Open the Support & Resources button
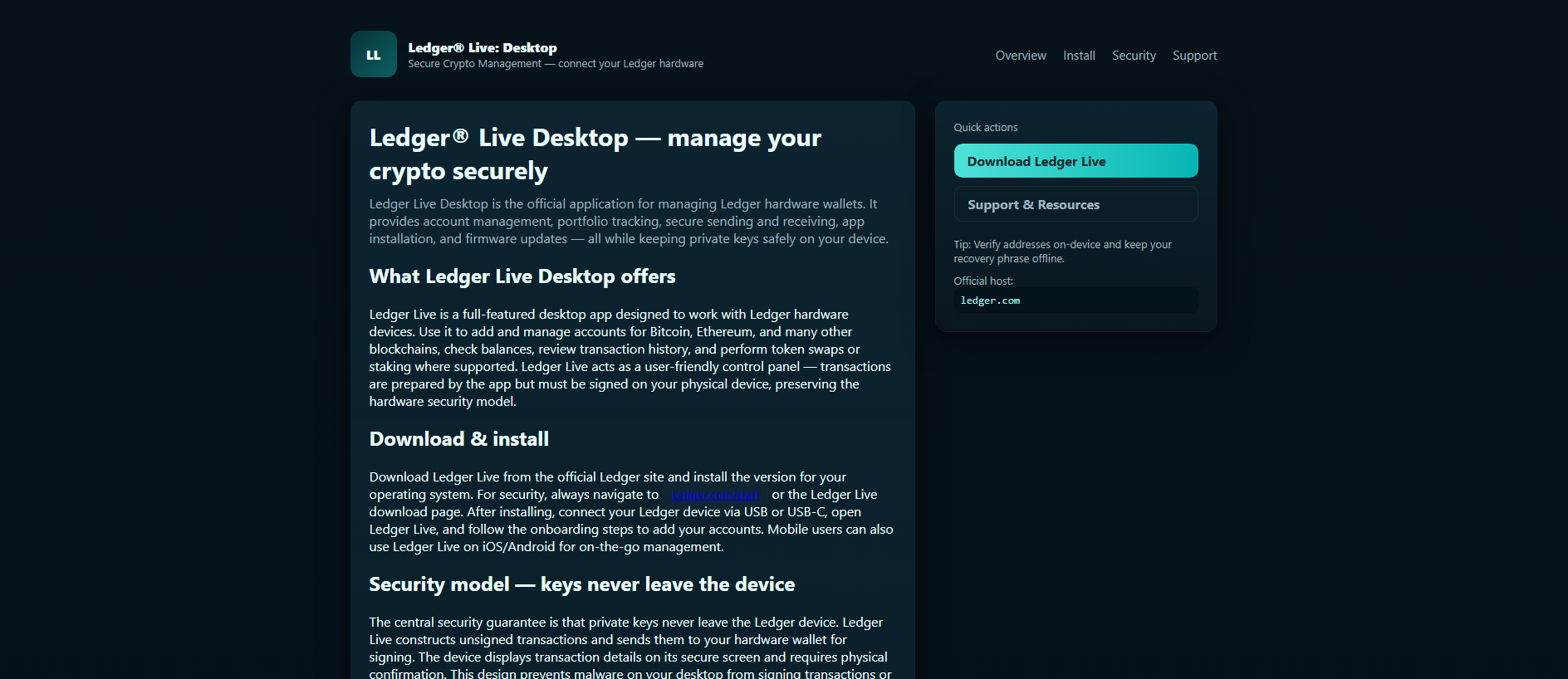 click(1076, 204)
